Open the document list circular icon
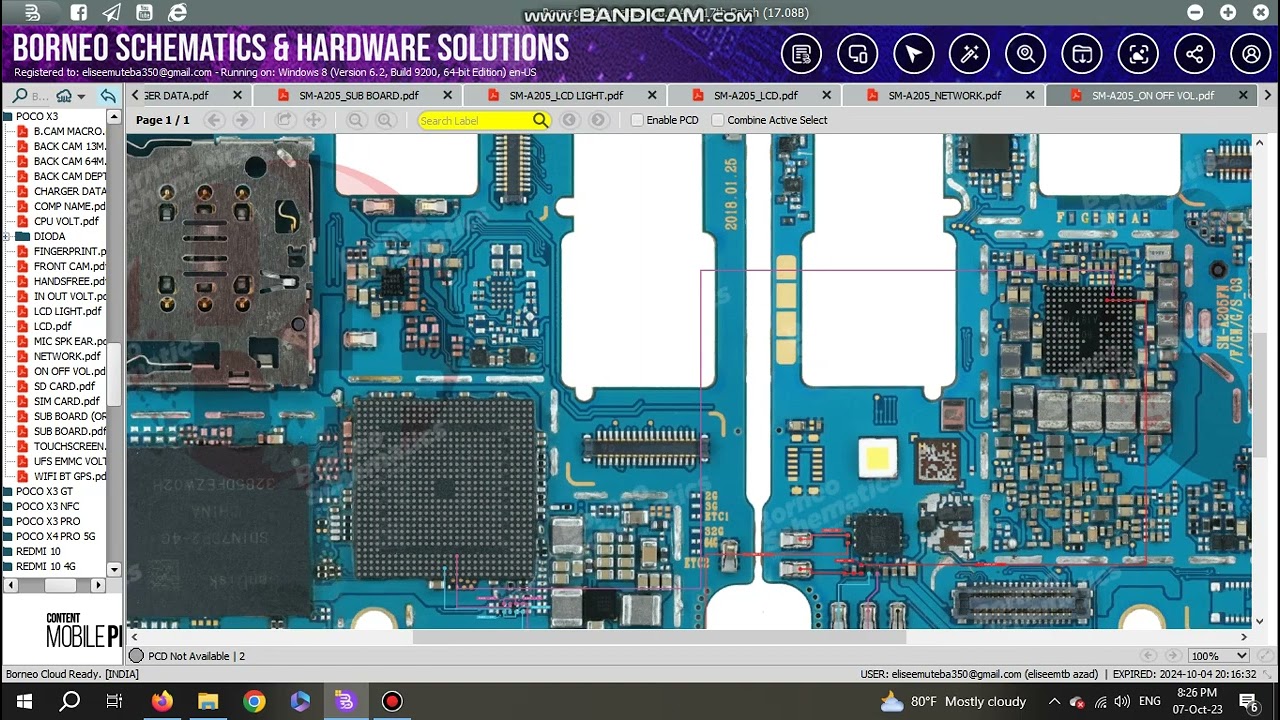The width and height of the screenshot is (1280, 720). pyautogui.click(x=802, y=54)
